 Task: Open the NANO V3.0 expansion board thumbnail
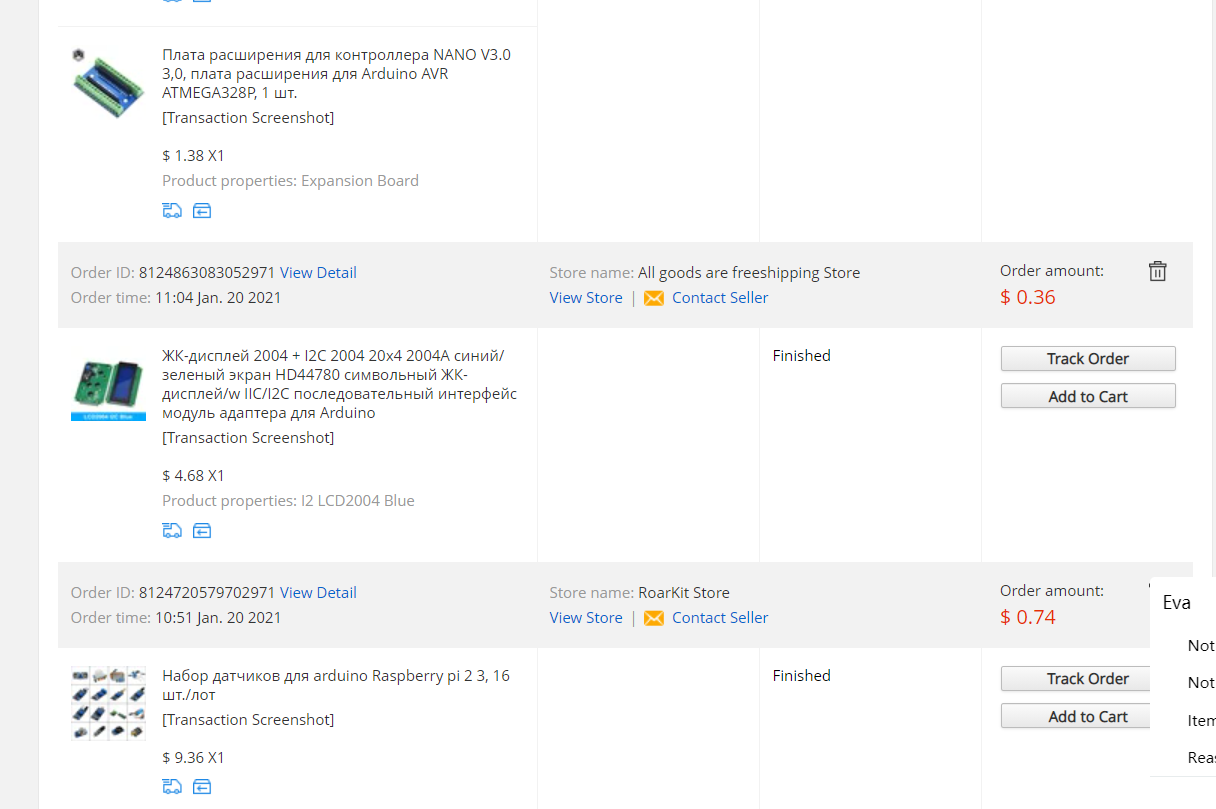pos(108,83)
